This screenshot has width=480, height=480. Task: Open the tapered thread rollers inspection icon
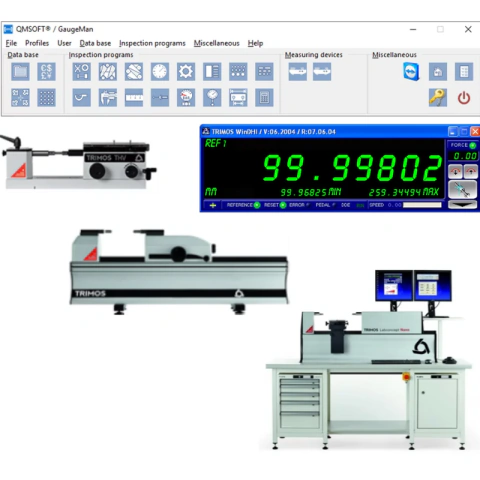134,72
